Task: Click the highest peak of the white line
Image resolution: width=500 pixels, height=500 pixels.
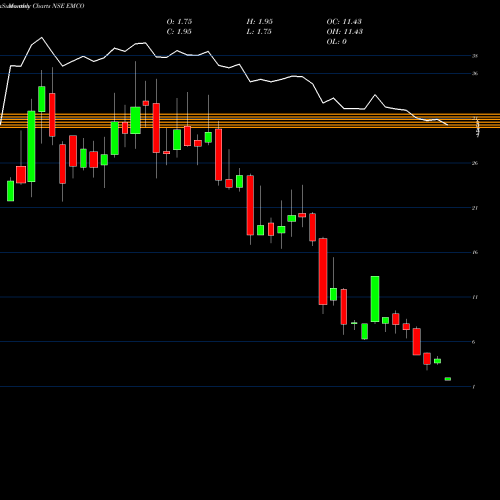Action: pyautogui.click(x=42, y=38)
